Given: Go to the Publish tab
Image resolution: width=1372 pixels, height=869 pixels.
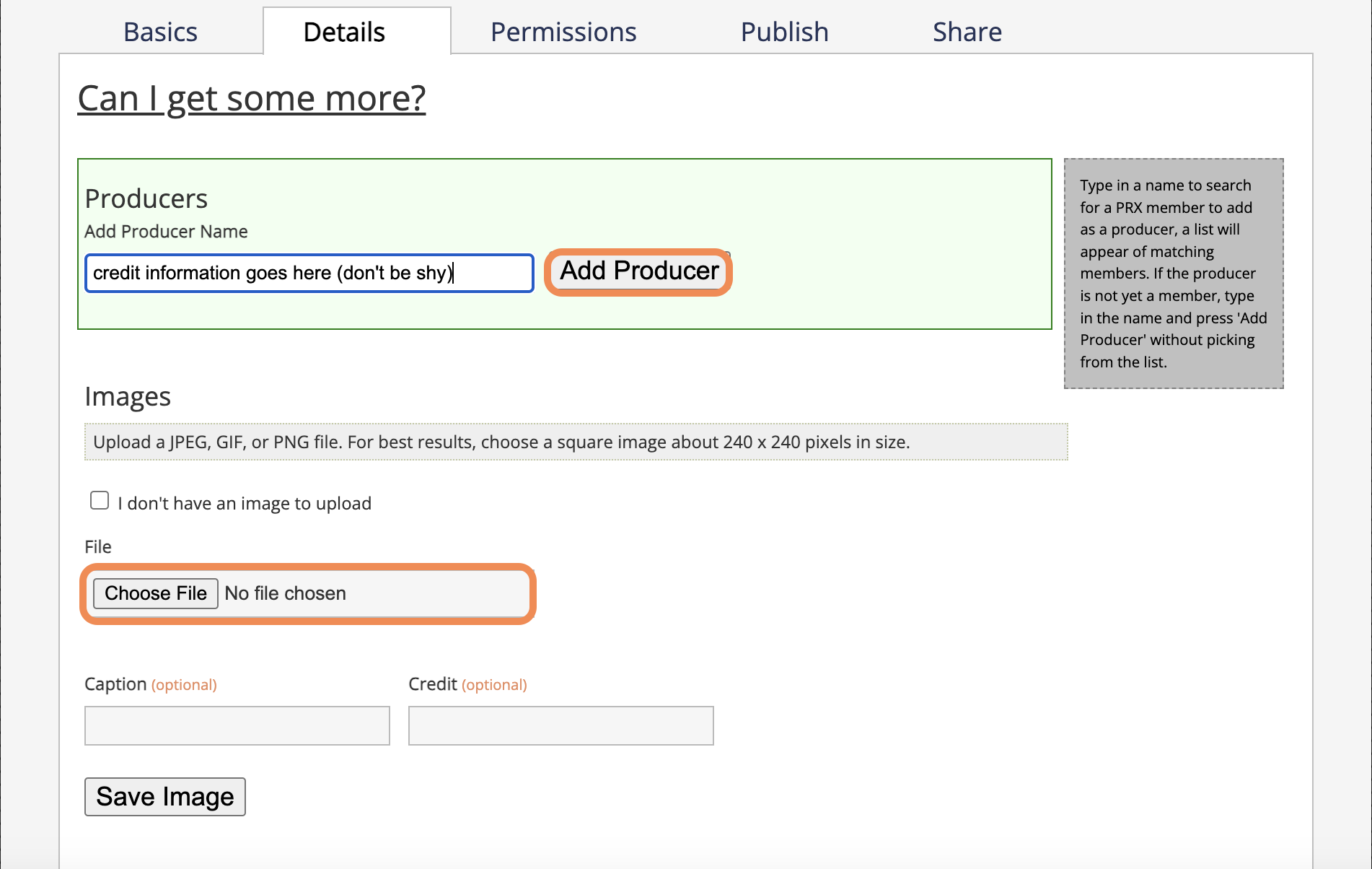Looking at the screenshot, I should point(784,32).
